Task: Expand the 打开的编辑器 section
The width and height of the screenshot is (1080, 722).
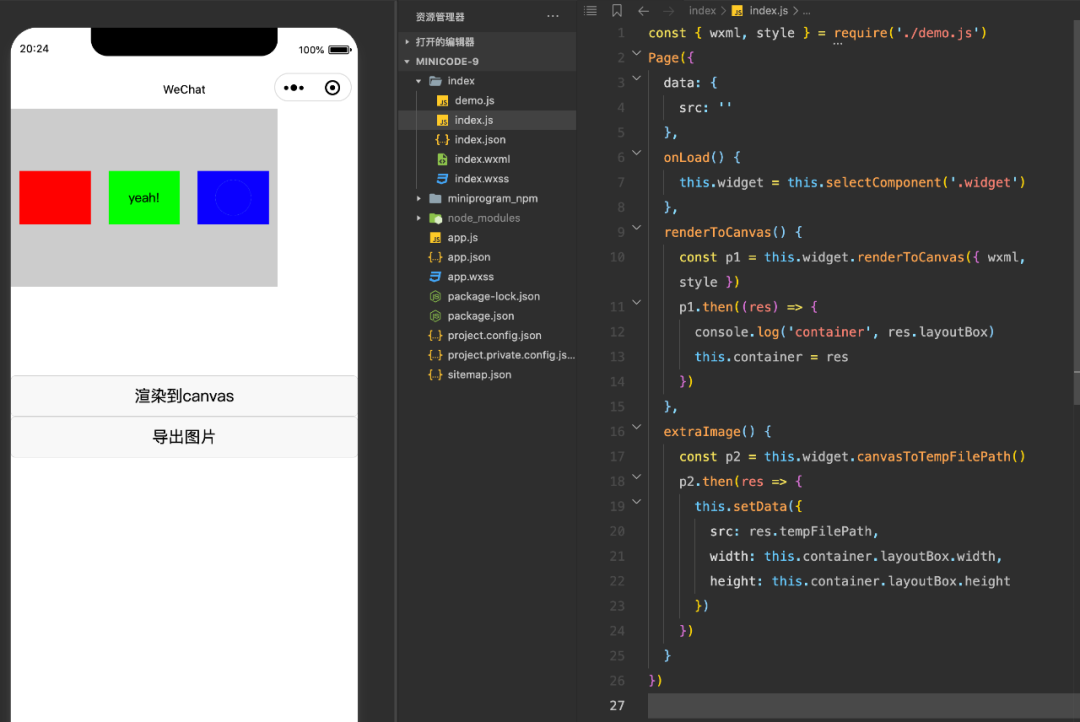Action: pyautogui.click(x=407, y=42)
